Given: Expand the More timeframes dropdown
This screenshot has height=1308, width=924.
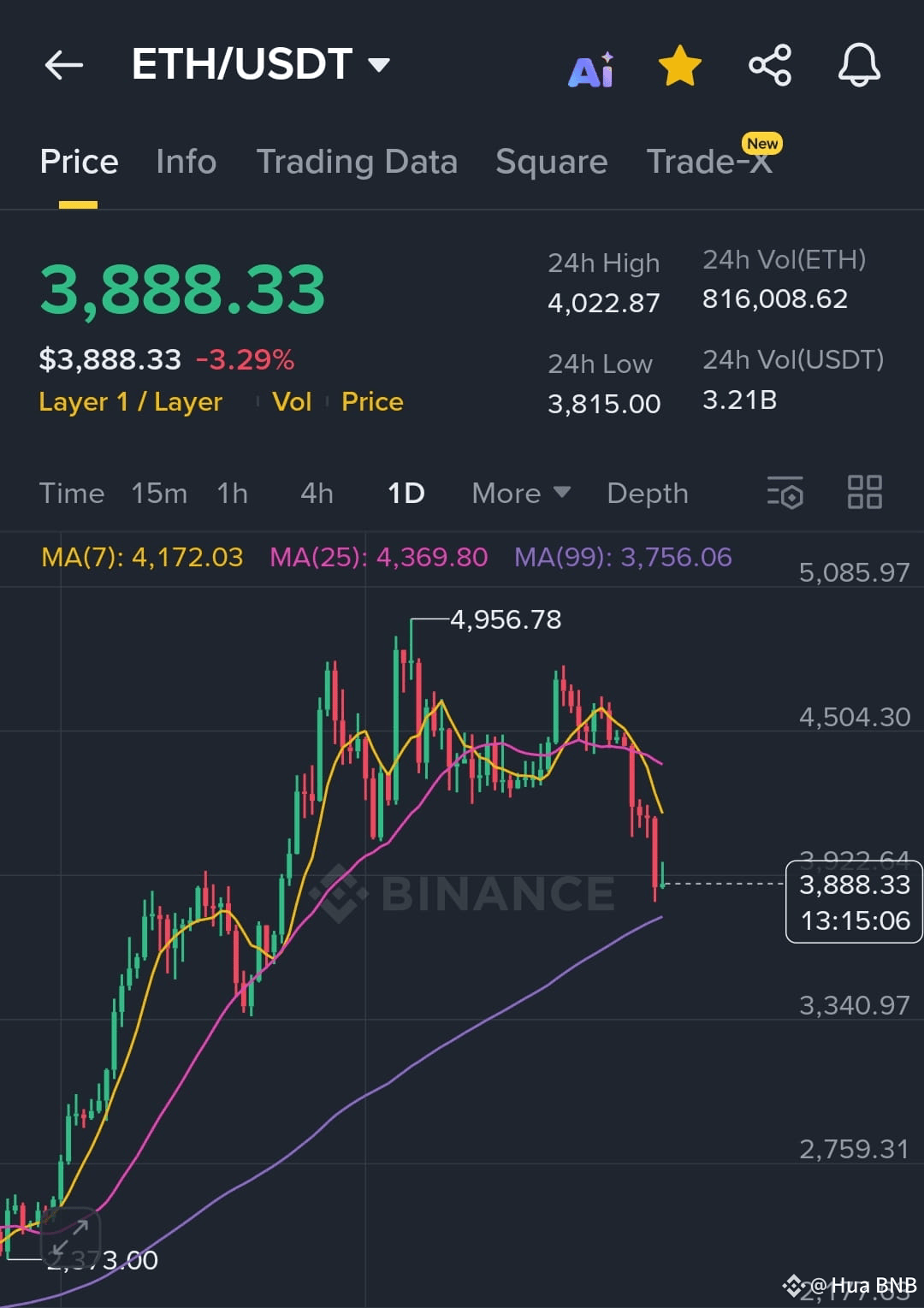Looking at the screenshot, I should tap(519, 493).
